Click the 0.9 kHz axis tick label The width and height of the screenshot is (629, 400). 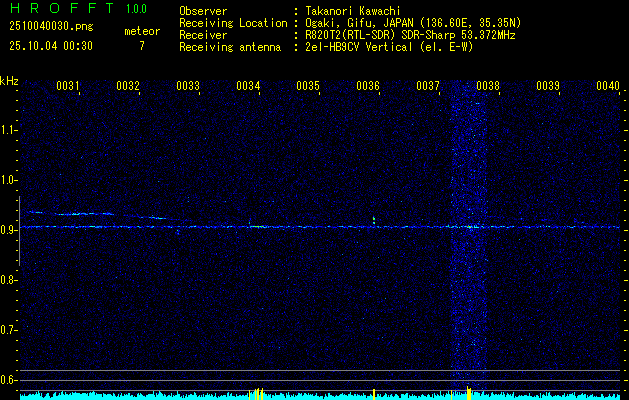pos(9,230)
